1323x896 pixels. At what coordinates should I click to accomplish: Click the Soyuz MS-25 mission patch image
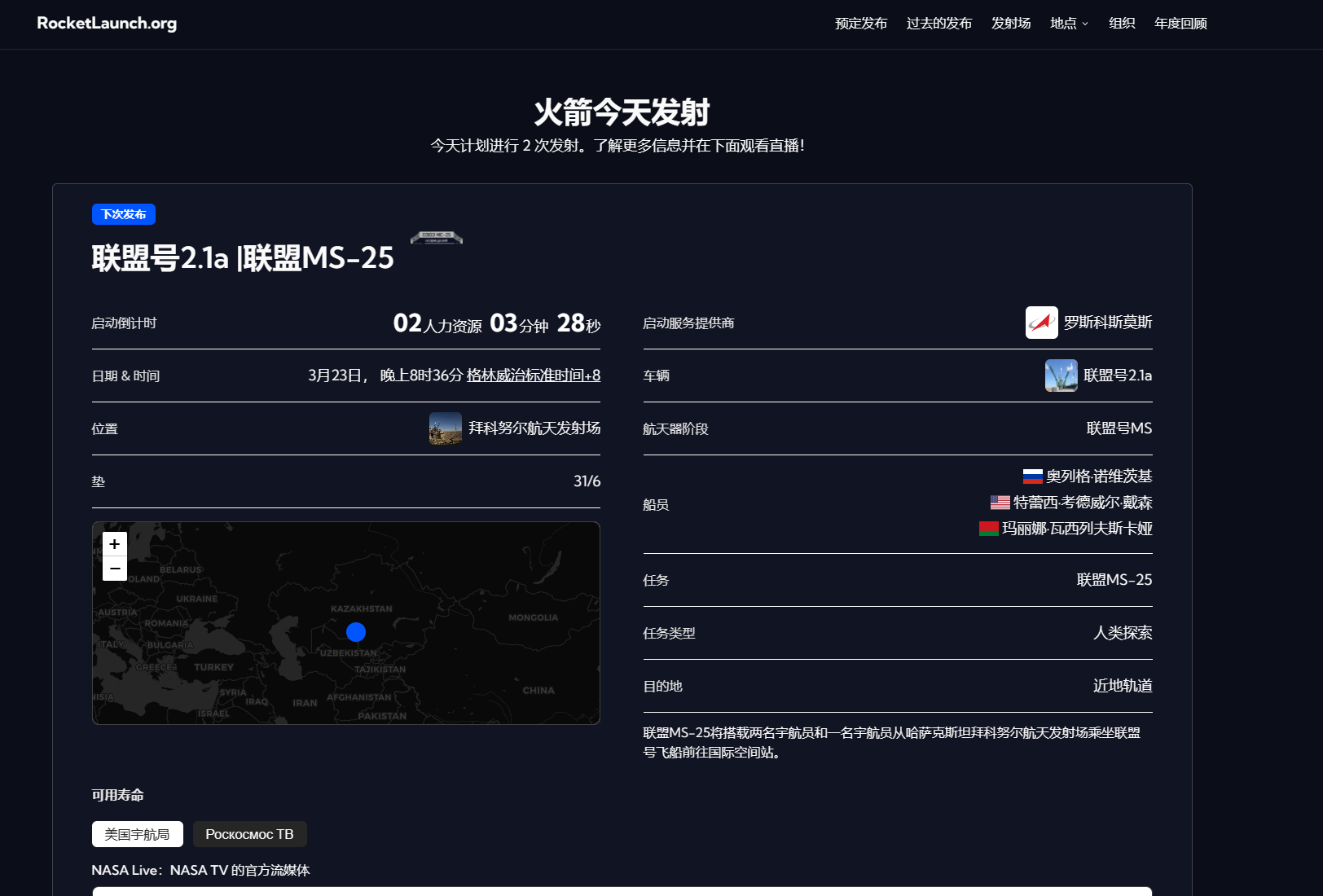click(x=437, y=237)
